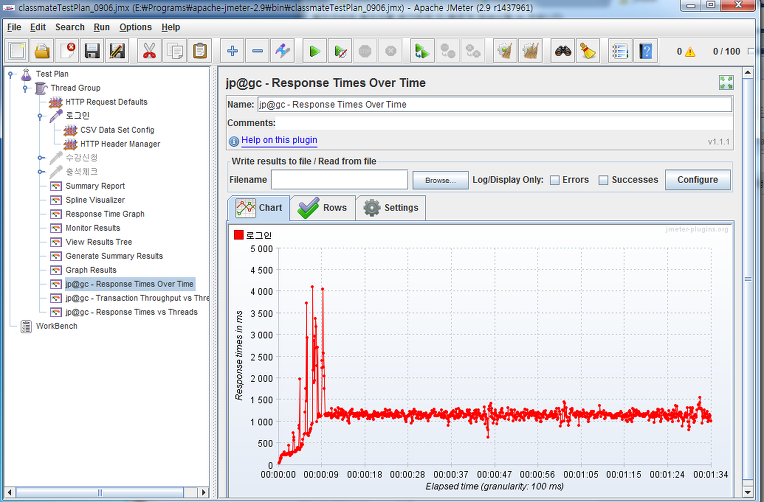This screenshot has width=764, height=502.
Task: Select the HTTP Request Defaults element
Action: (x=106, y=102)
